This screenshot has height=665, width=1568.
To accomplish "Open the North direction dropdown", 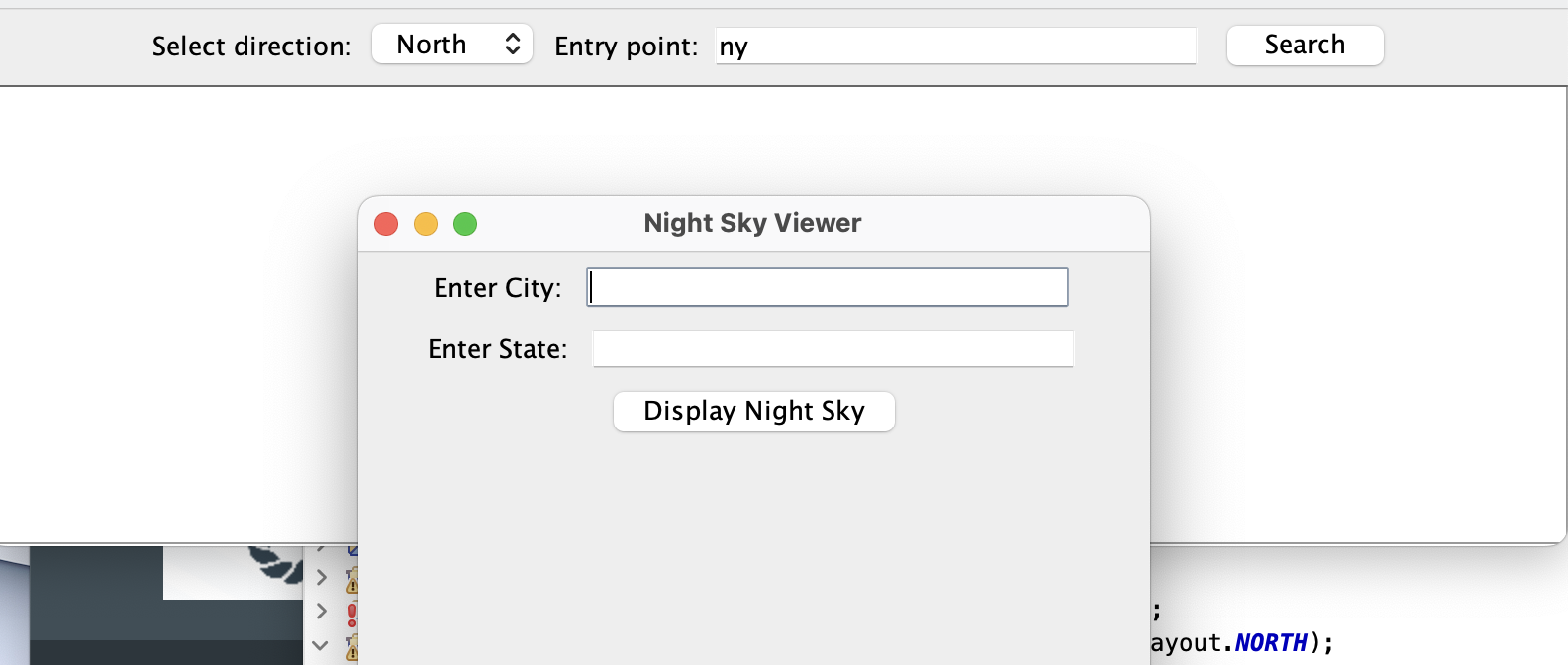I will [452, 45].
